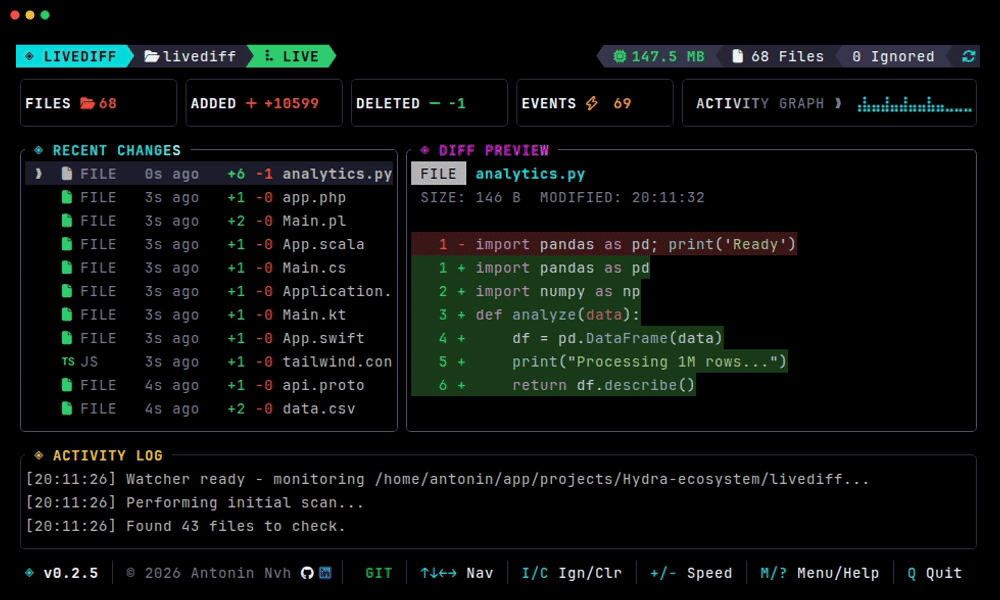Viewport: 1000px width, 600px height.
Task: Click the '0 Ignored' status segment
Action: coord(893,56)
